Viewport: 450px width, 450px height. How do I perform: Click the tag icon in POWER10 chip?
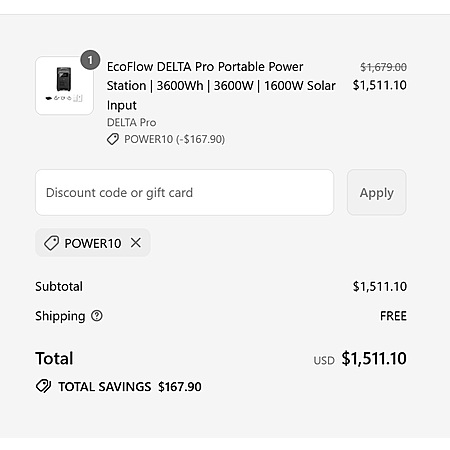click(51, 243)
